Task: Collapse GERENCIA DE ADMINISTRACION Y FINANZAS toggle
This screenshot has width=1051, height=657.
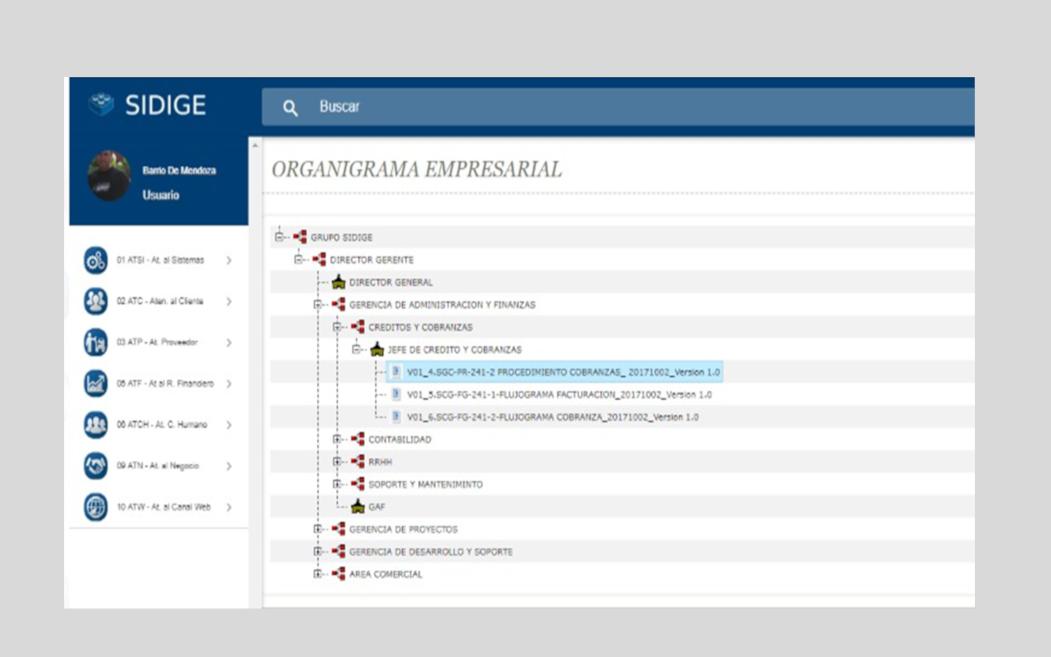Action: pyautogui.click(x=318, y=304)
